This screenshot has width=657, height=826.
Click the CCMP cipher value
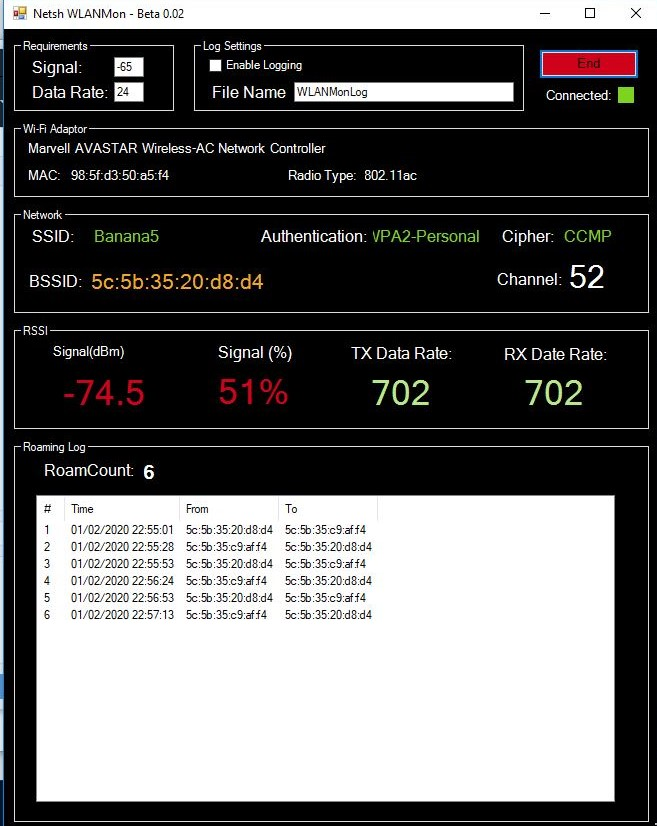pos(587,237)
